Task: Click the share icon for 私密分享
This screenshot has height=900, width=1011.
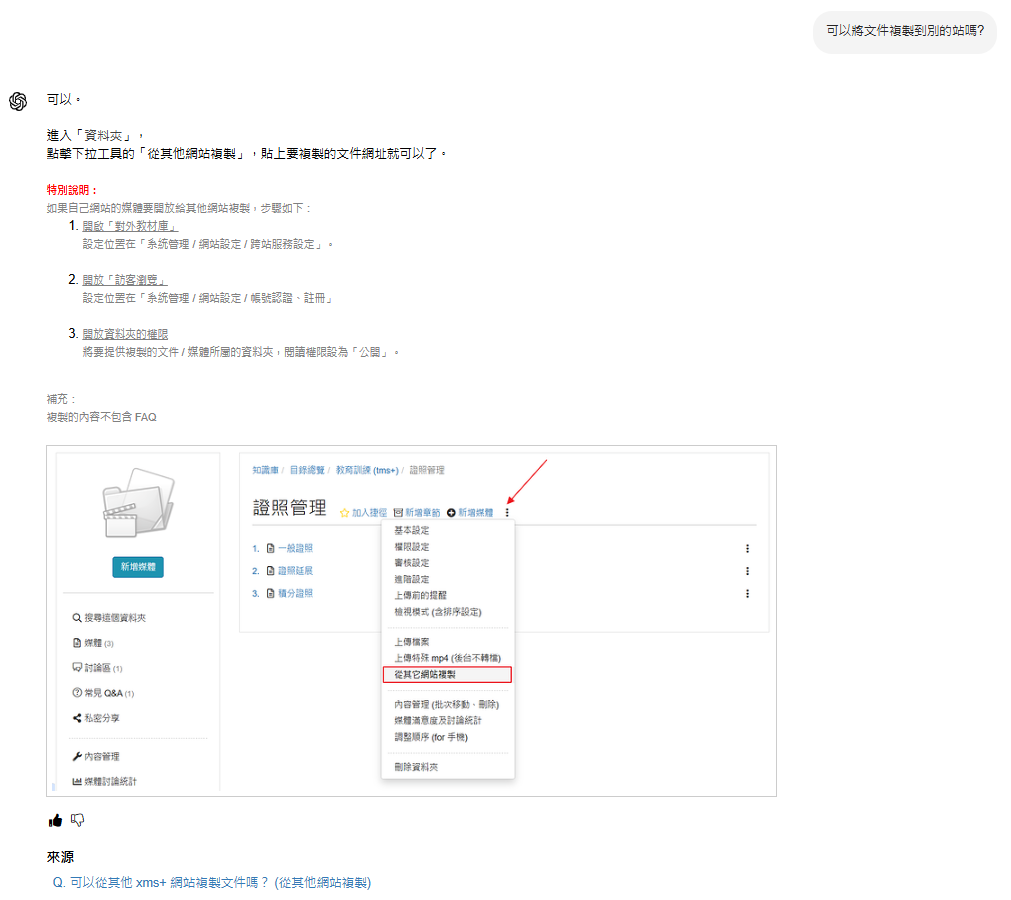Action: (x=77, y=718)
